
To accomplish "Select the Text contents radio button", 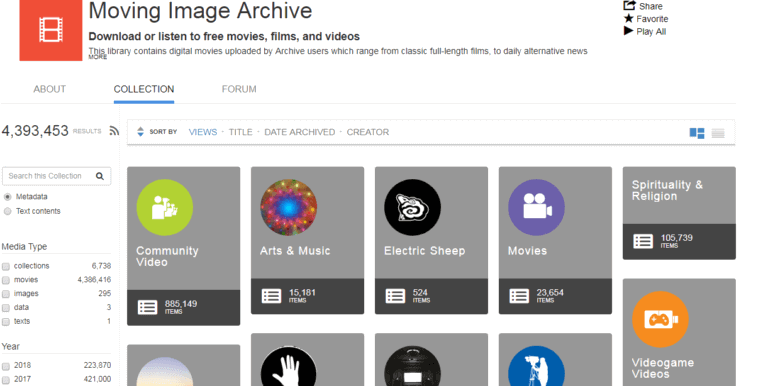I will pyautogui.click(x=7, y=211).
